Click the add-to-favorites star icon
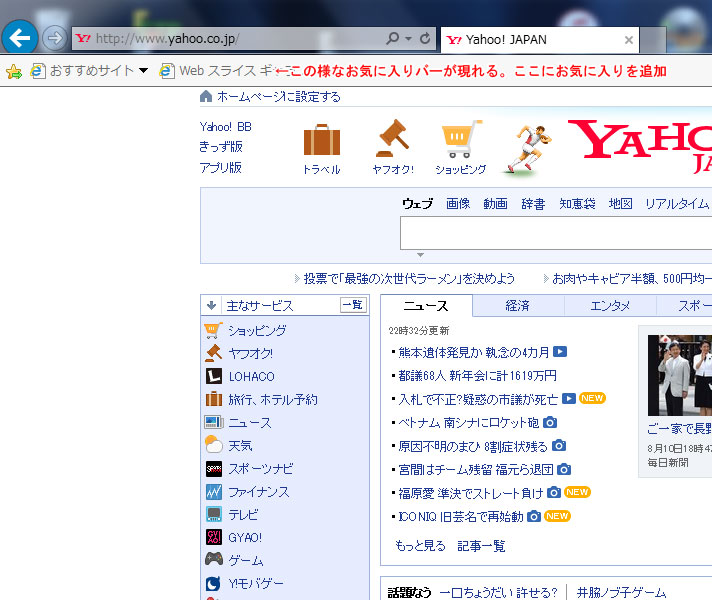The width and height of the screenshot is (712, 600). pos(14,71)
